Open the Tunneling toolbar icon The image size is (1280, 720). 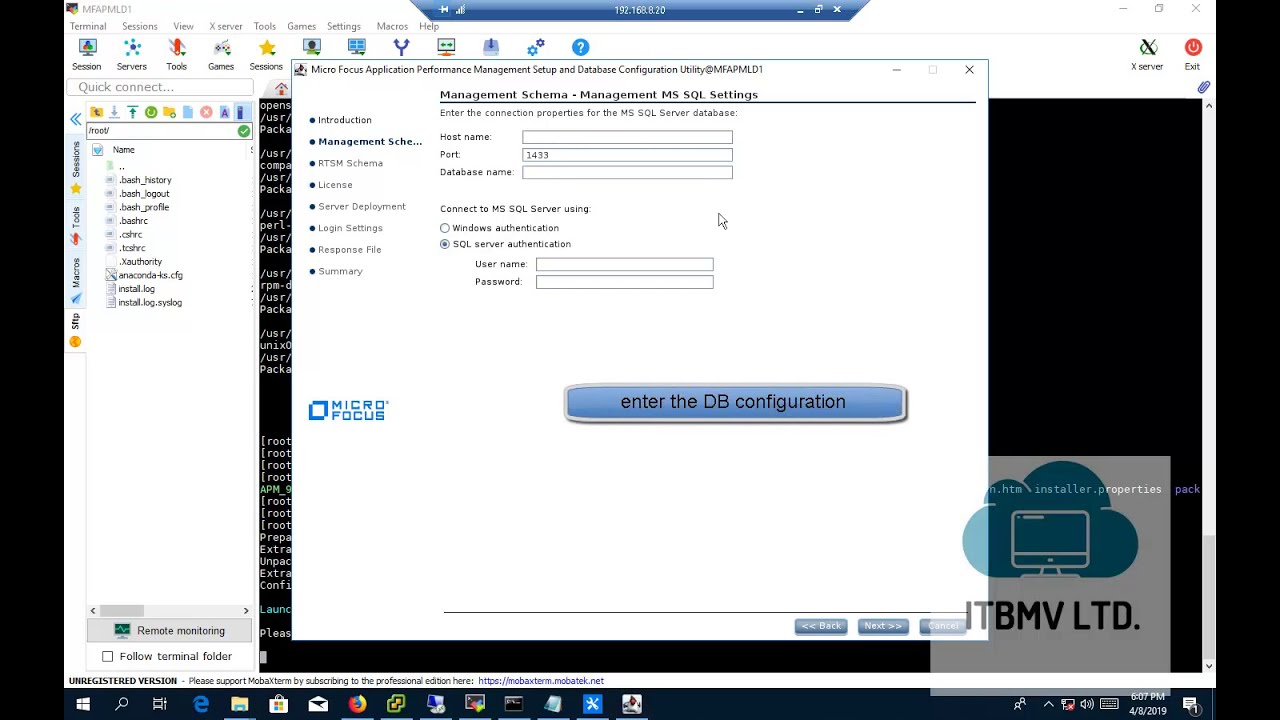coord(446,47)
